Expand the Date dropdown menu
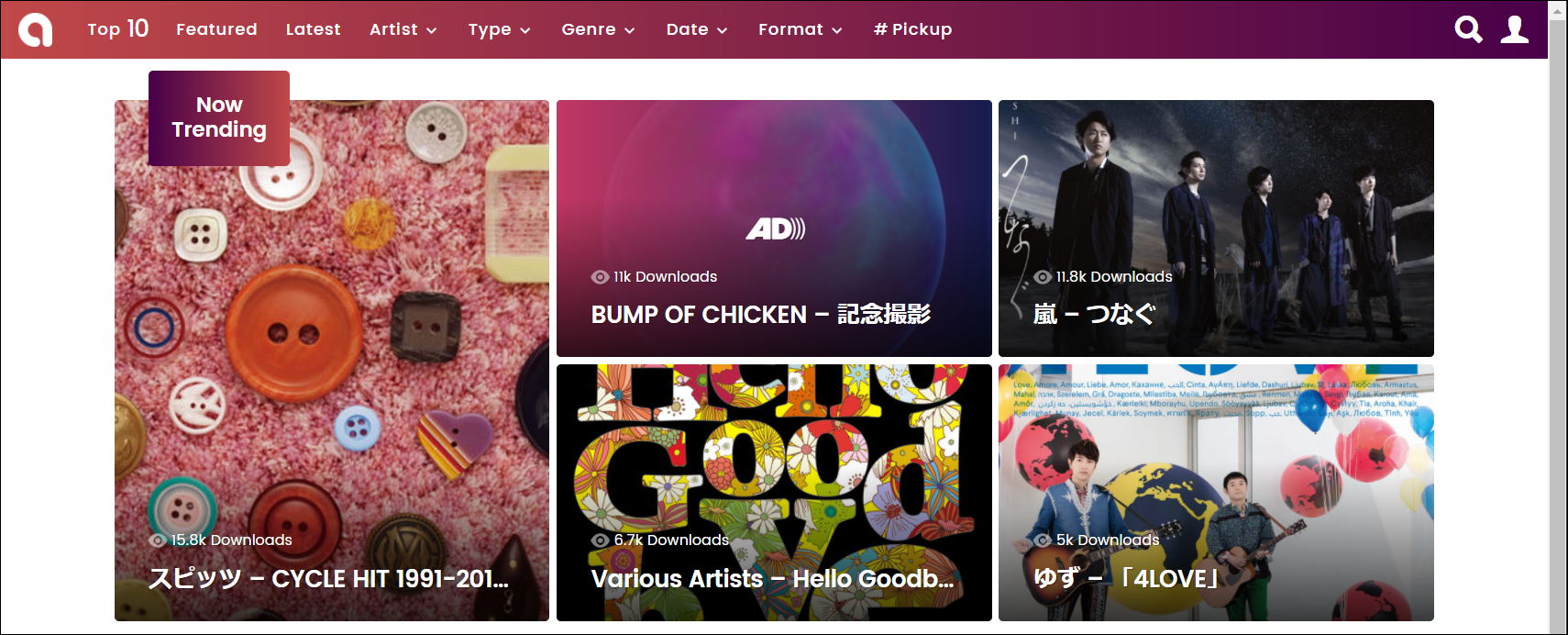This screenshot has height=635, width=1568. tap(697, 29)
